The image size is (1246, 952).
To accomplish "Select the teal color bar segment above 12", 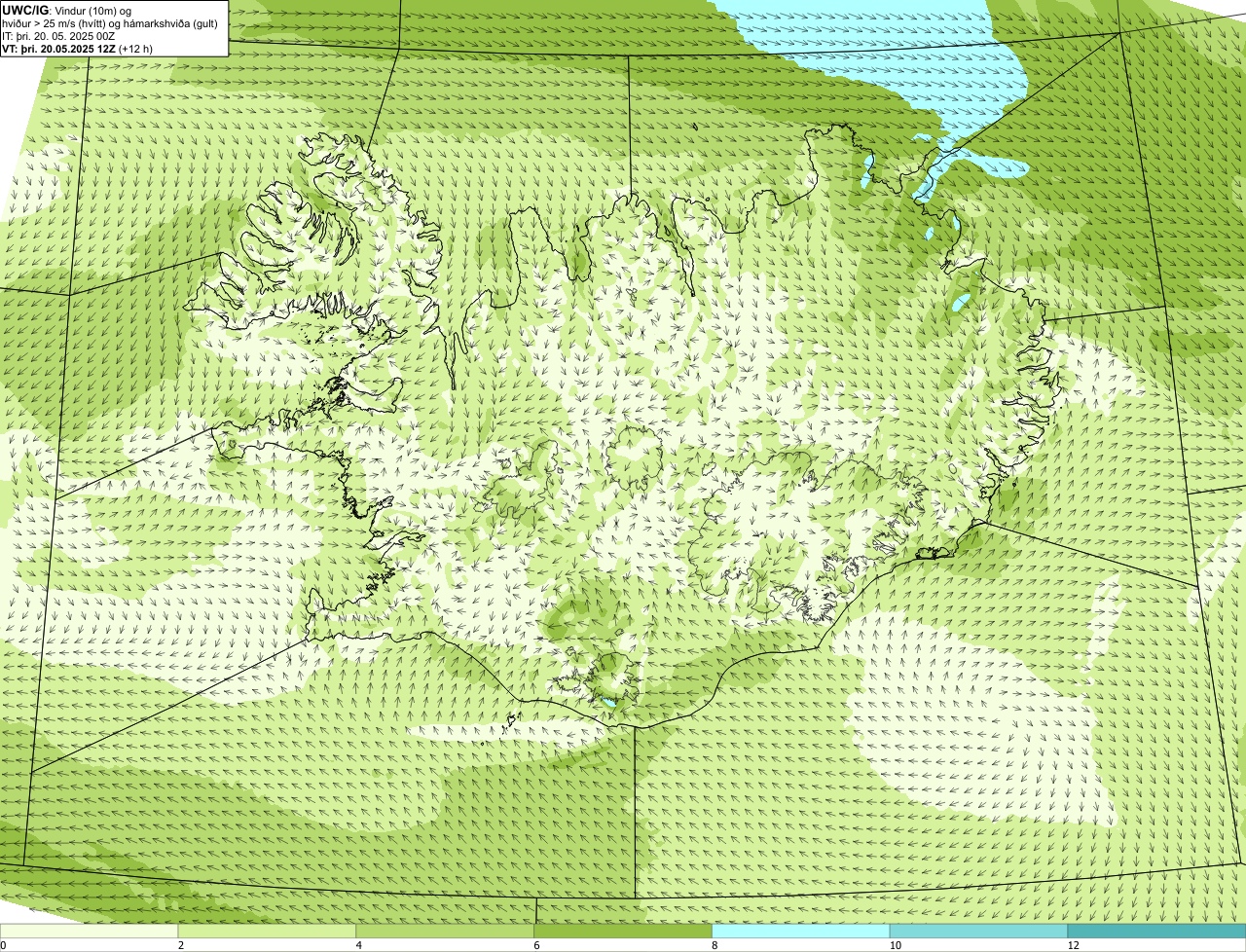I will (1157, 931).
